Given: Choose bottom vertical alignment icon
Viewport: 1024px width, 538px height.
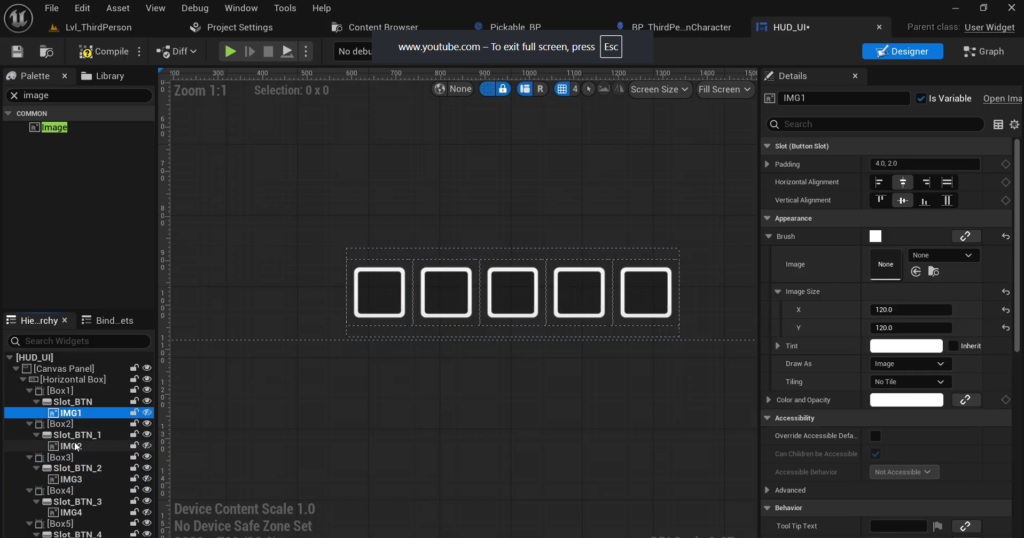Looking at the screenshot, I should tap(925, 200).
